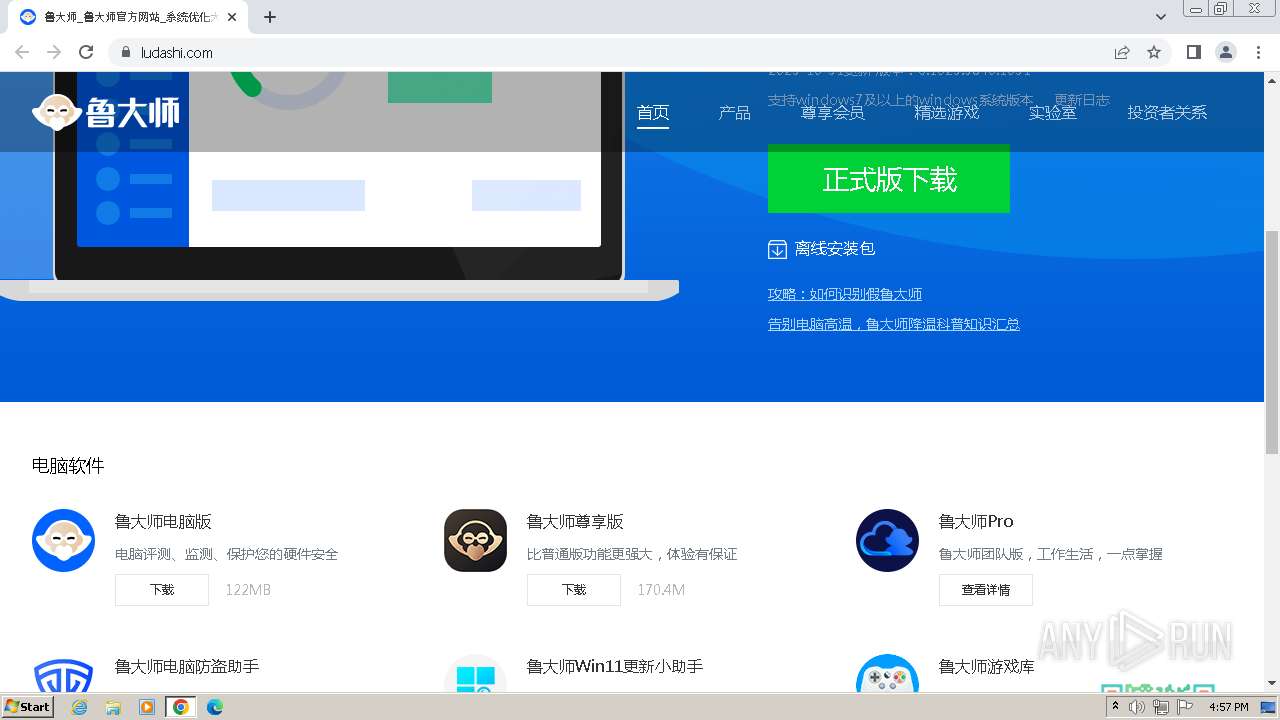Share this page icon in address bar
The image size is (1280, 720).
click(1122, 52)
